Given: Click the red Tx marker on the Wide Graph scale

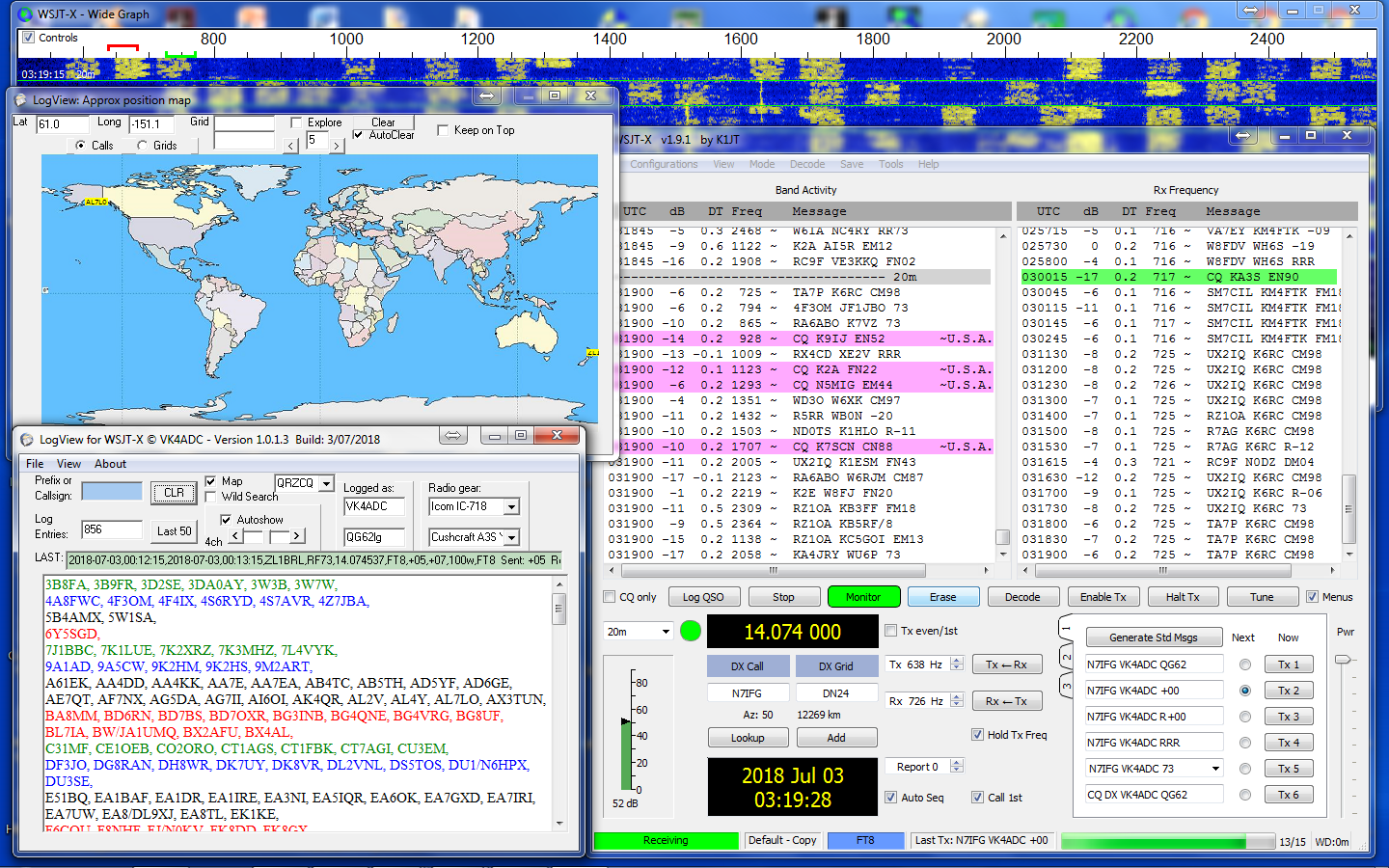Looking at the screenshot, I should tap(123, 46).
